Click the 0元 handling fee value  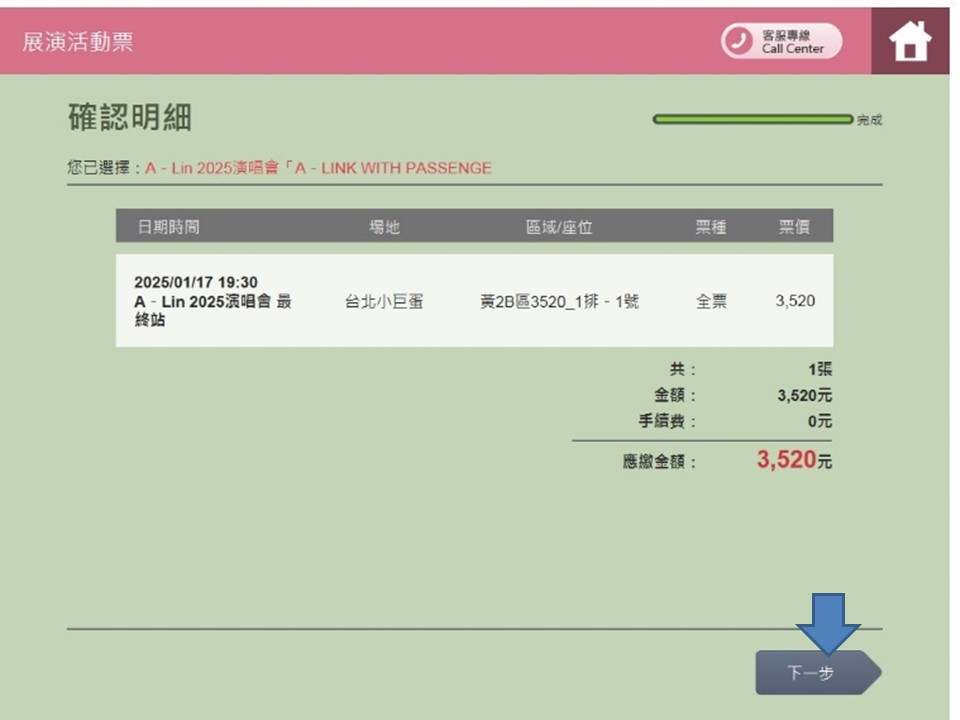tap(820, 421)
